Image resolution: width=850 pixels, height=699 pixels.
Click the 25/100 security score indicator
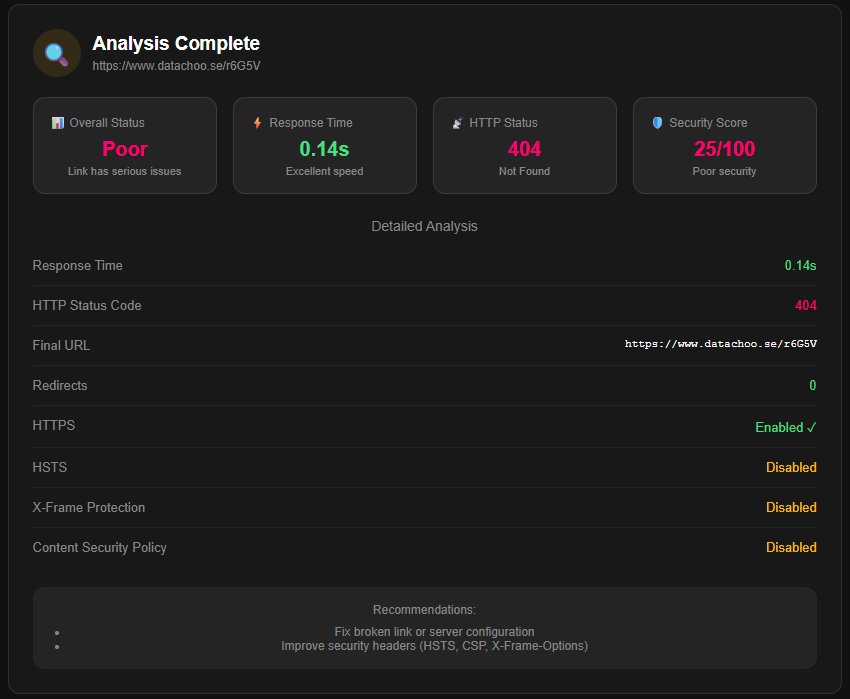pyautogui.click(x=724, y=148)
